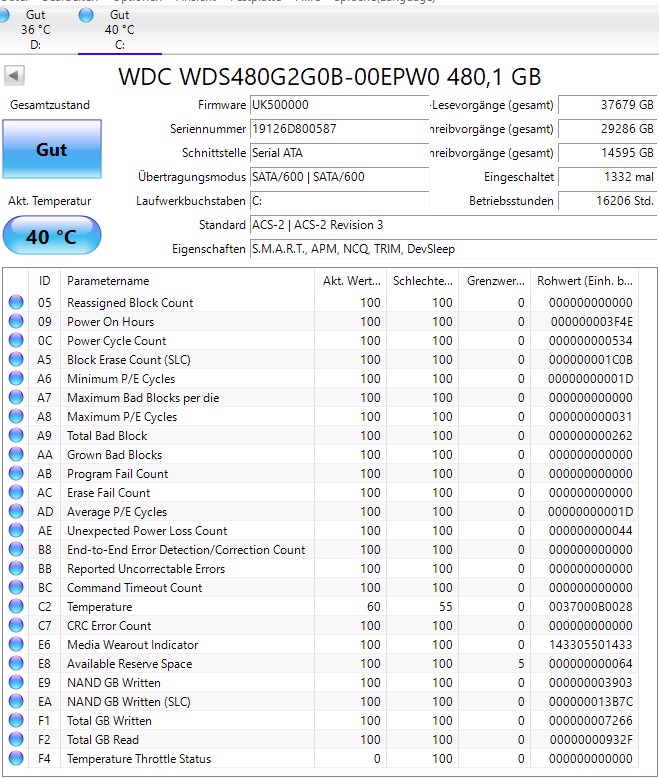Click the status orb for Reassigned Block Count

(x=16, y=302)
